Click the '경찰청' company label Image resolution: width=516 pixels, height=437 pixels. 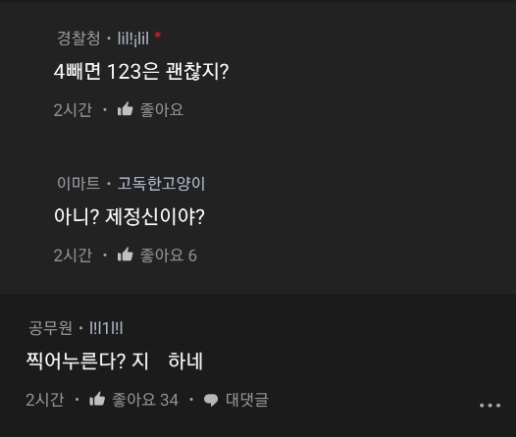coord(79,38)
